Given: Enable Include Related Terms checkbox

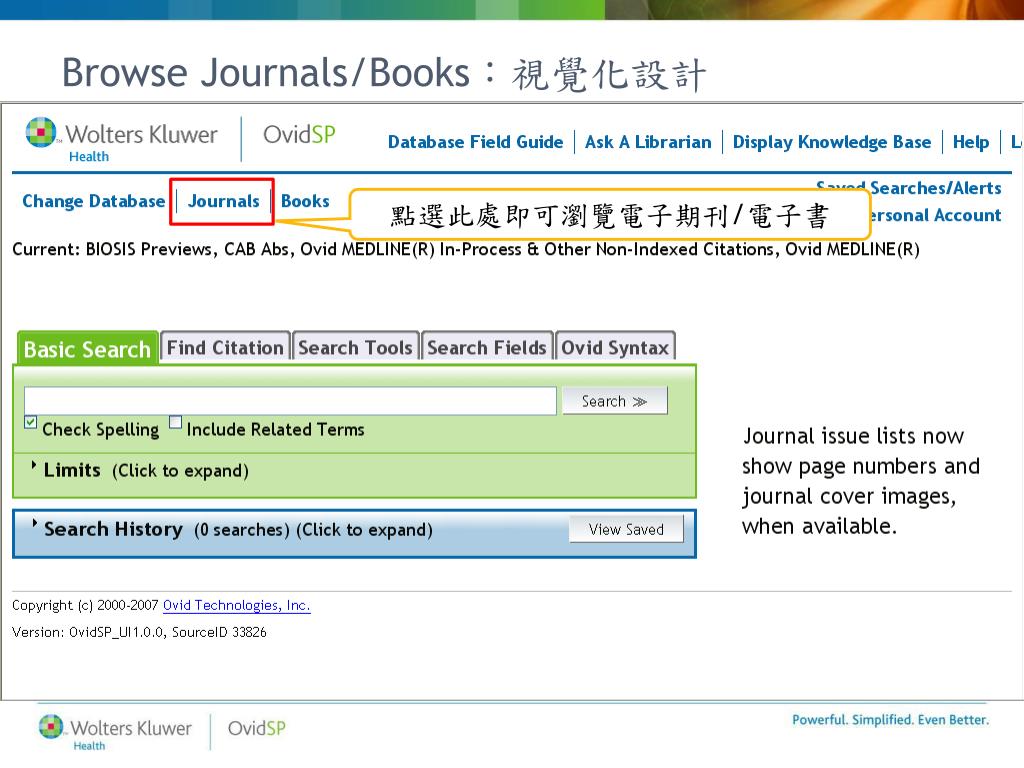Looking at the screenshot, I should 176,422.
